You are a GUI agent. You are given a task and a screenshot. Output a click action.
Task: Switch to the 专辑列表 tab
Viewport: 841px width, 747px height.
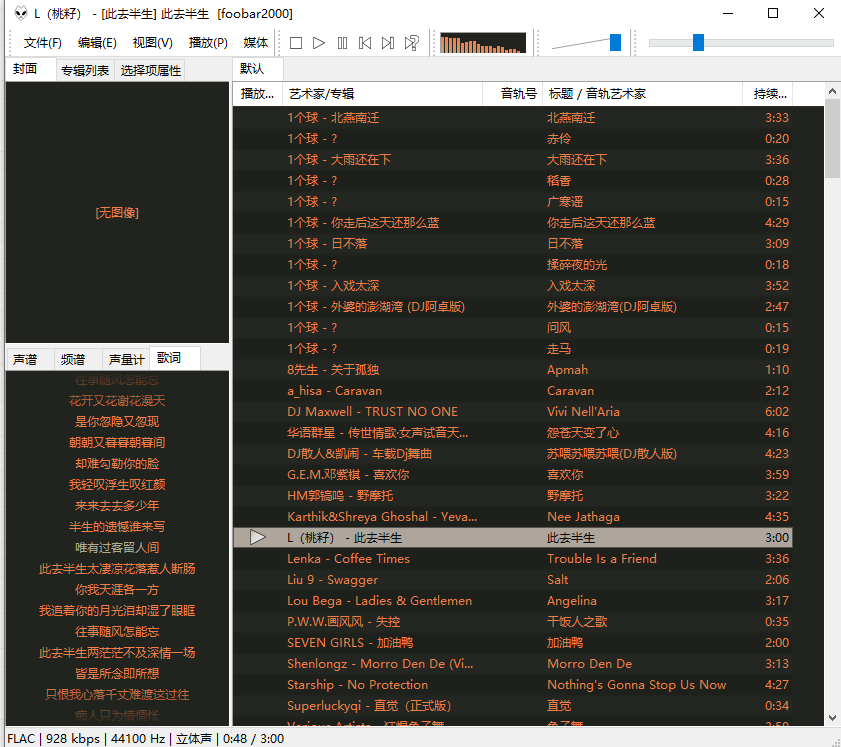click(85, 70)
